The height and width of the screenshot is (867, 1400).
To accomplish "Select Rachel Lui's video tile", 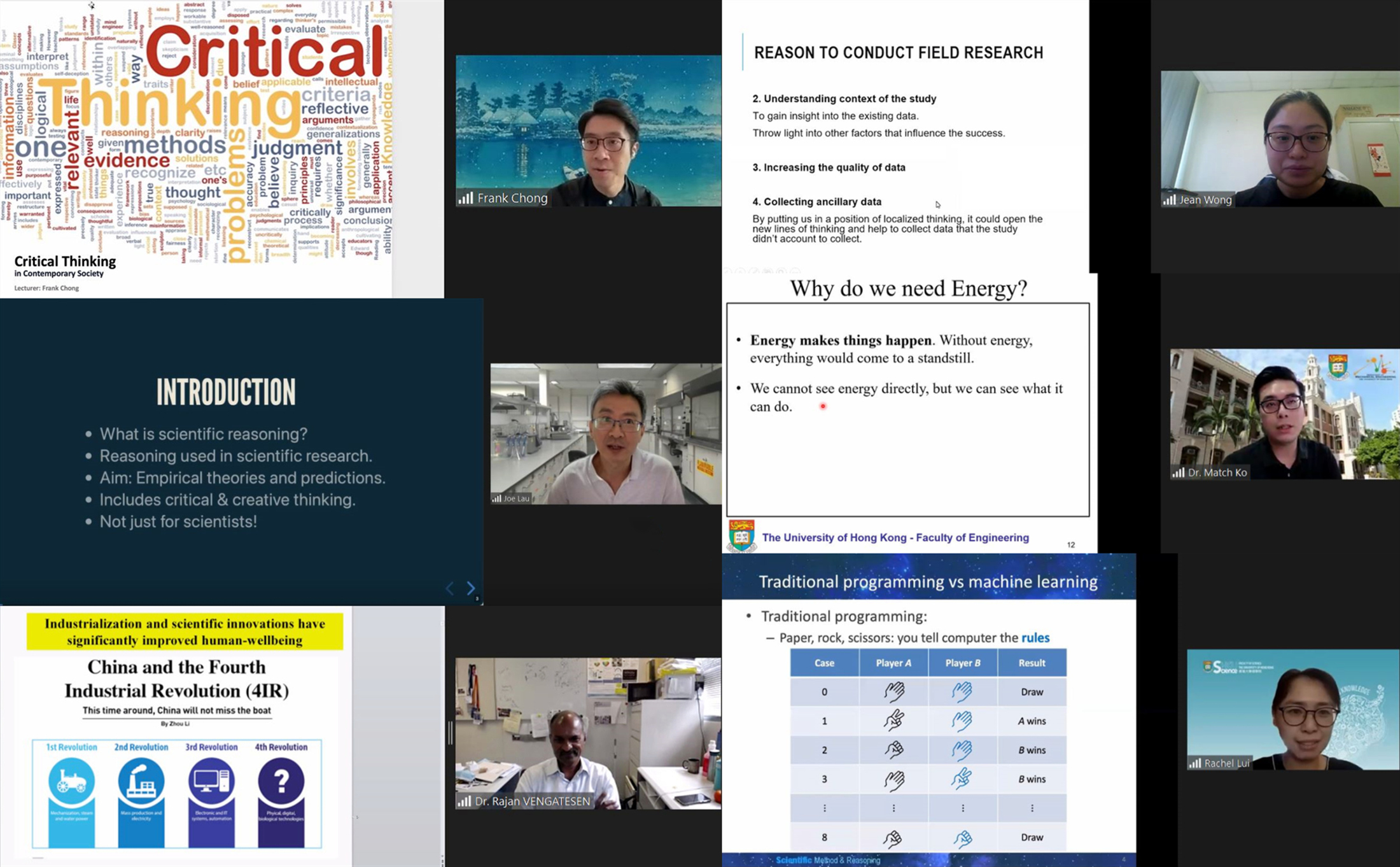I will [x=1292, y=709].
